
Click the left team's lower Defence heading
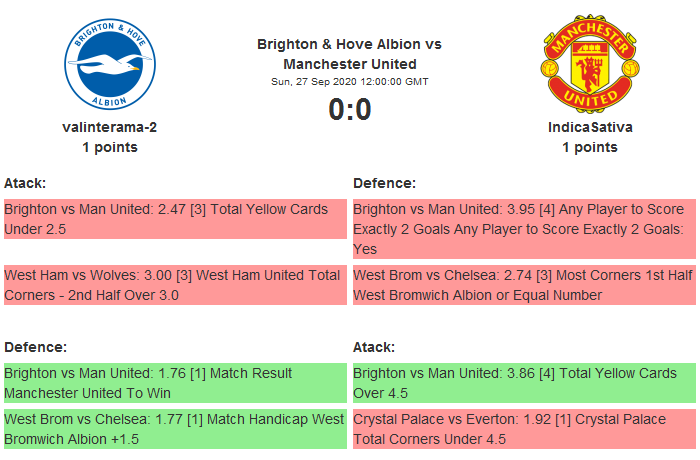[x=35, y=347]
